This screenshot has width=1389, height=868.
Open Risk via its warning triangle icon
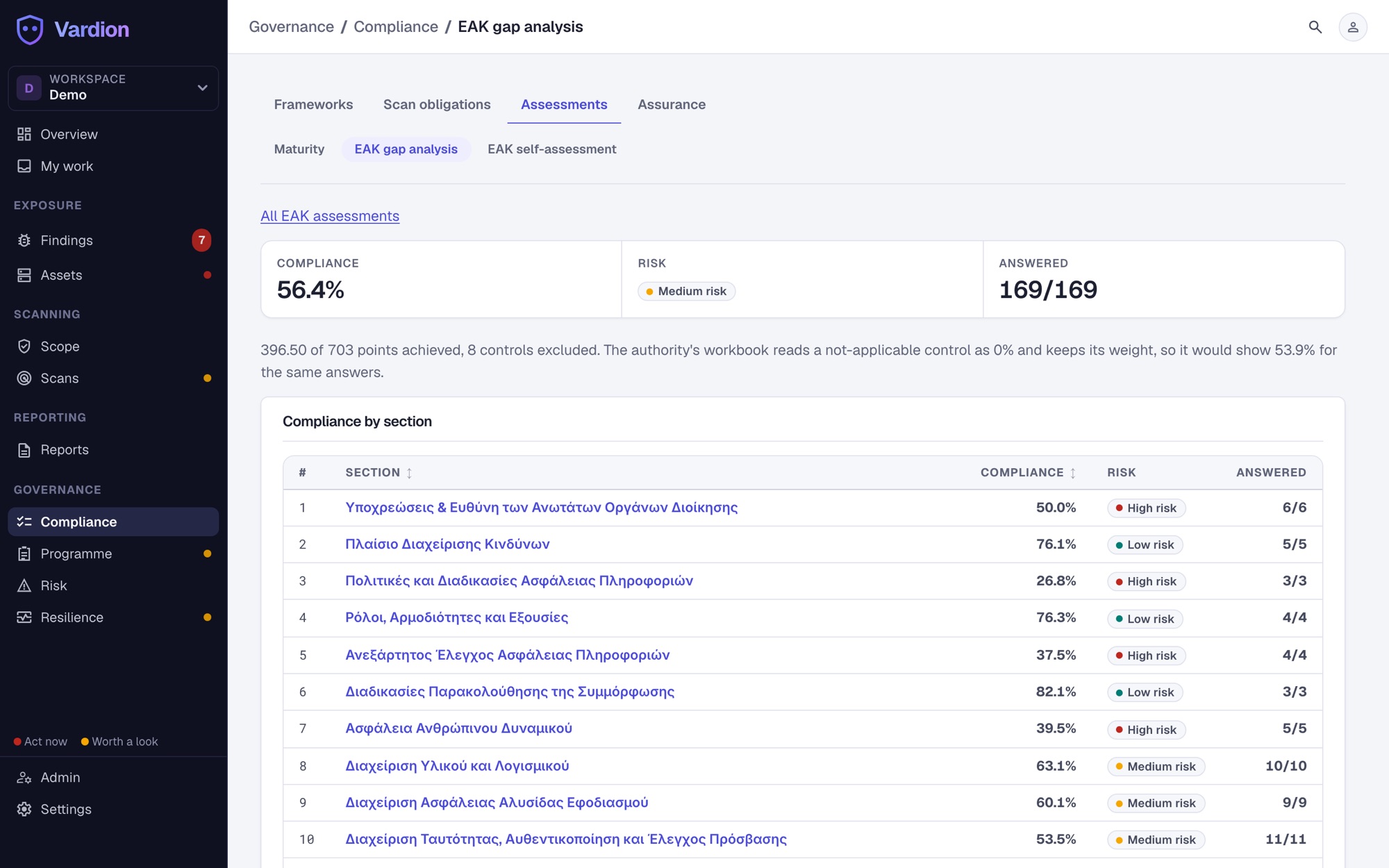pos(24,586)
